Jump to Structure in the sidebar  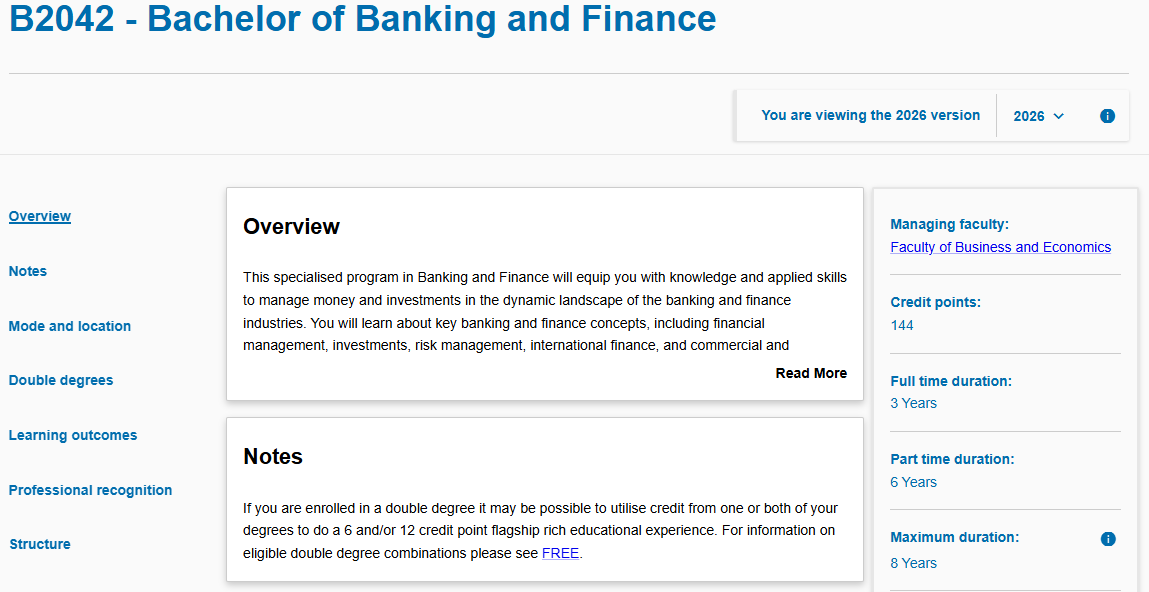click(40, 544)
